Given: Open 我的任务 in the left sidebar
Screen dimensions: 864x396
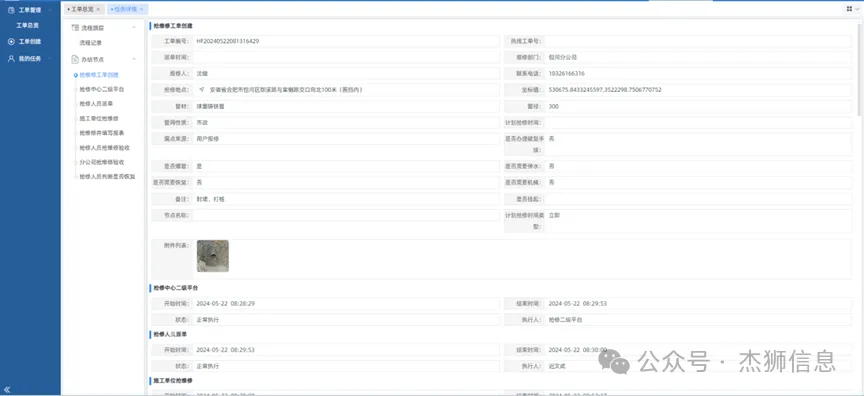Looking at the screenshot, I should (30, 58).
